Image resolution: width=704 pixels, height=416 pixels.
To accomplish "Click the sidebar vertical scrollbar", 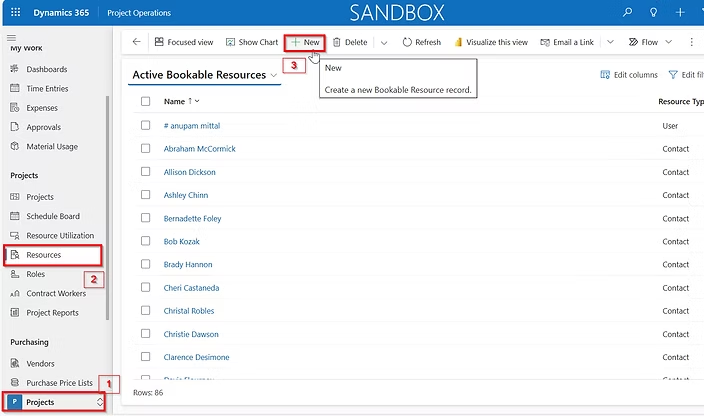I will 107,207.
